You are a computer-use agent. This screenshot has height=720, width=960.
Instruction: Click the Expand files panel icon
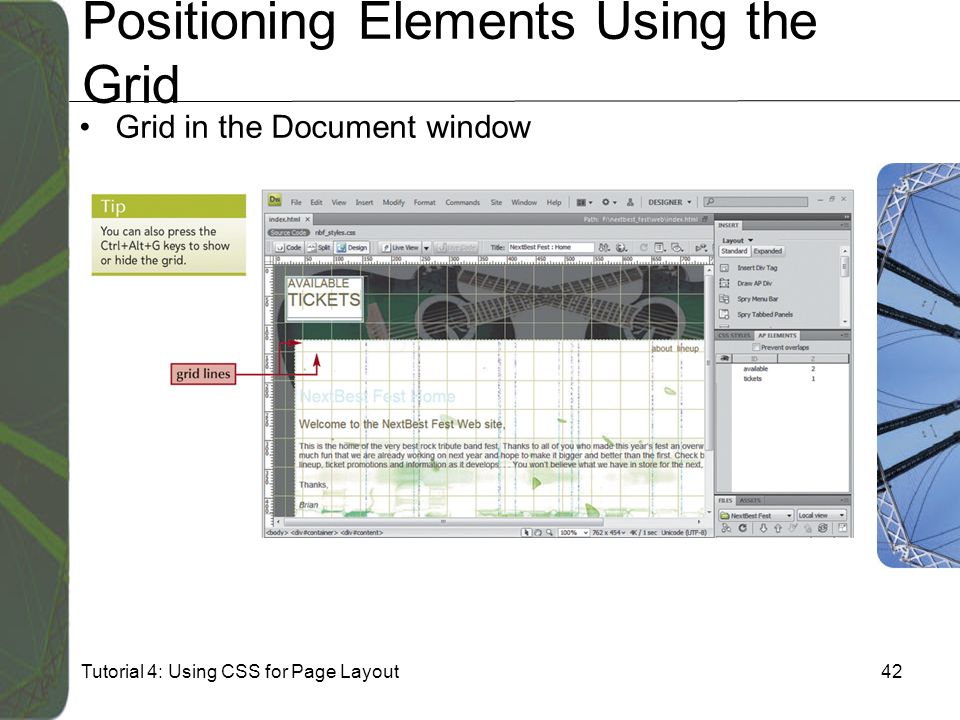842,528
